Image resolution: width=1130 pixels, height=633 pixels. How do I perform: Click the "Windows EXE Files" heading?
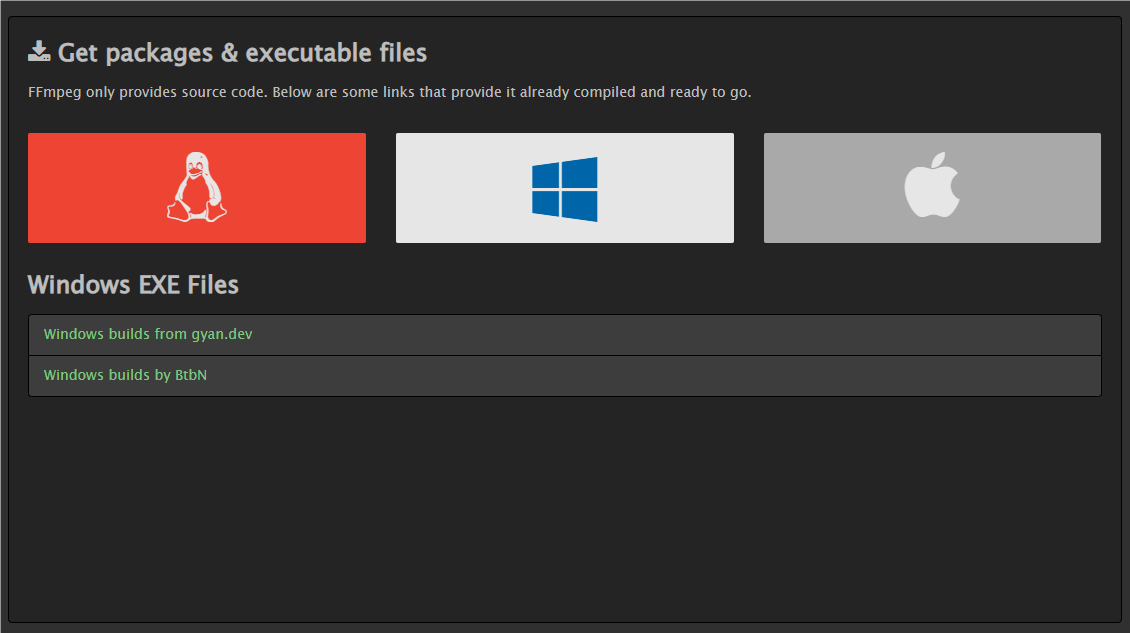133,285
